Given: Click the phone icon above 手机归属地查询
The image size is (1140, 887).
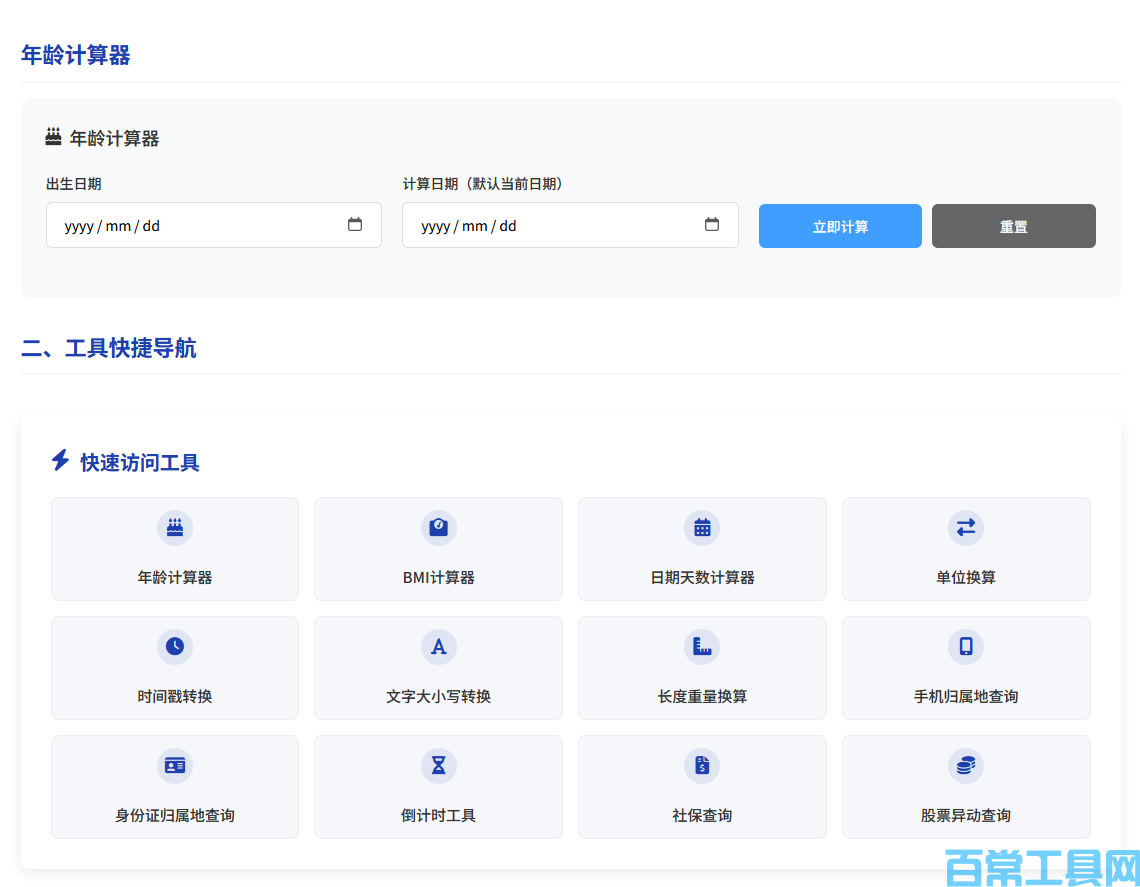Looking at the screenshot, I should (966, 646).
